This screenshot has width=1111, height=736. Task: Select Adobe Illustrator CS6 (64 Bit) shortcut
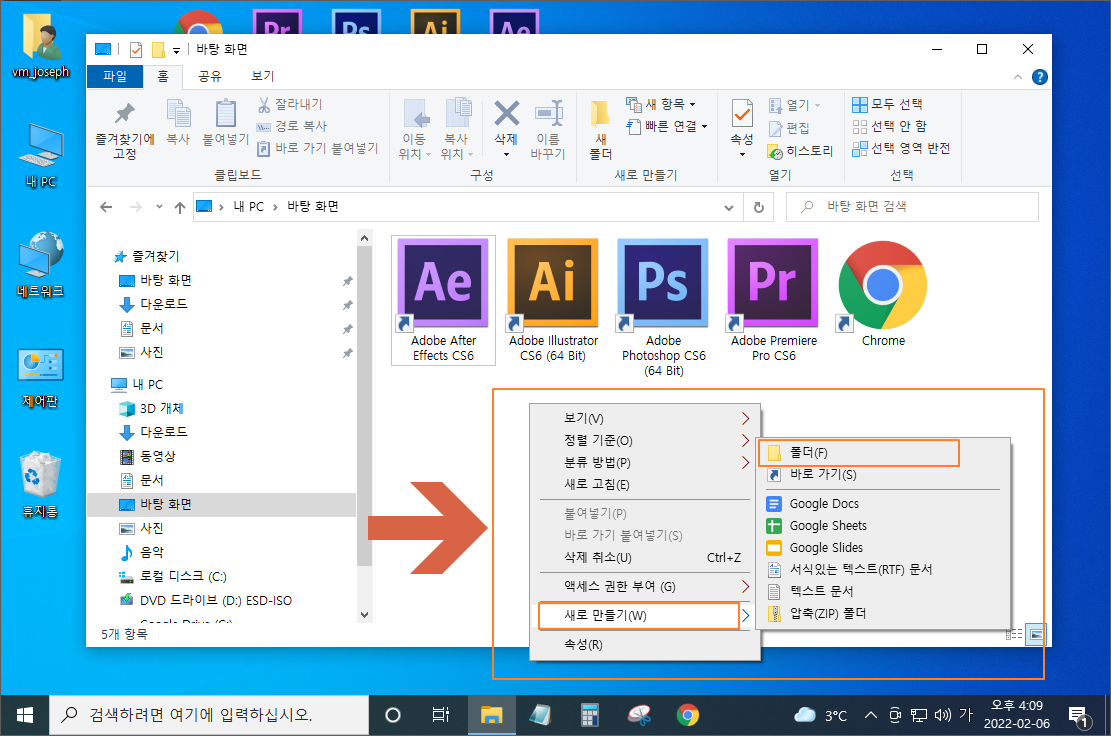[553, 300]
